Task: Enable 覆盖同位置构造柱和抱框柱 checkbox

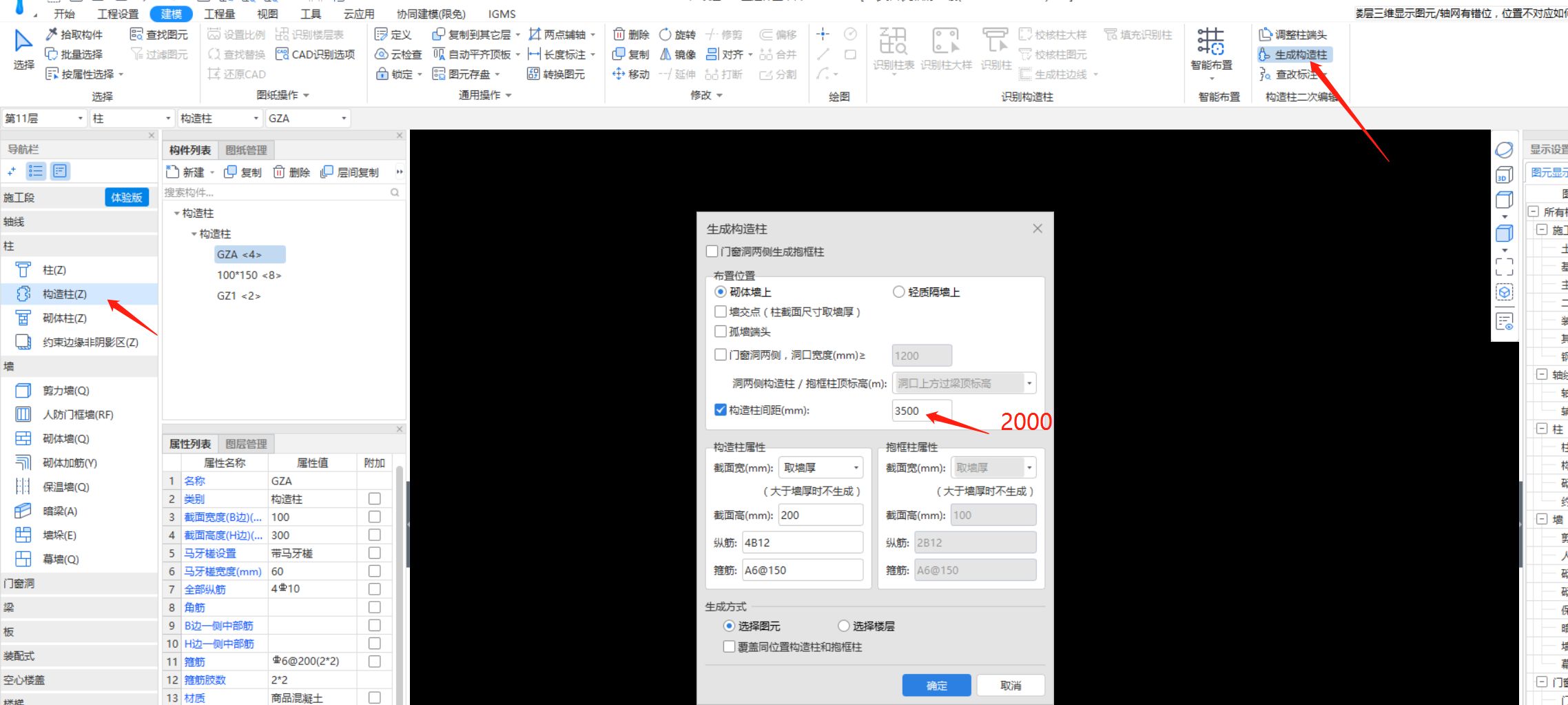Action: pos(729,646)
